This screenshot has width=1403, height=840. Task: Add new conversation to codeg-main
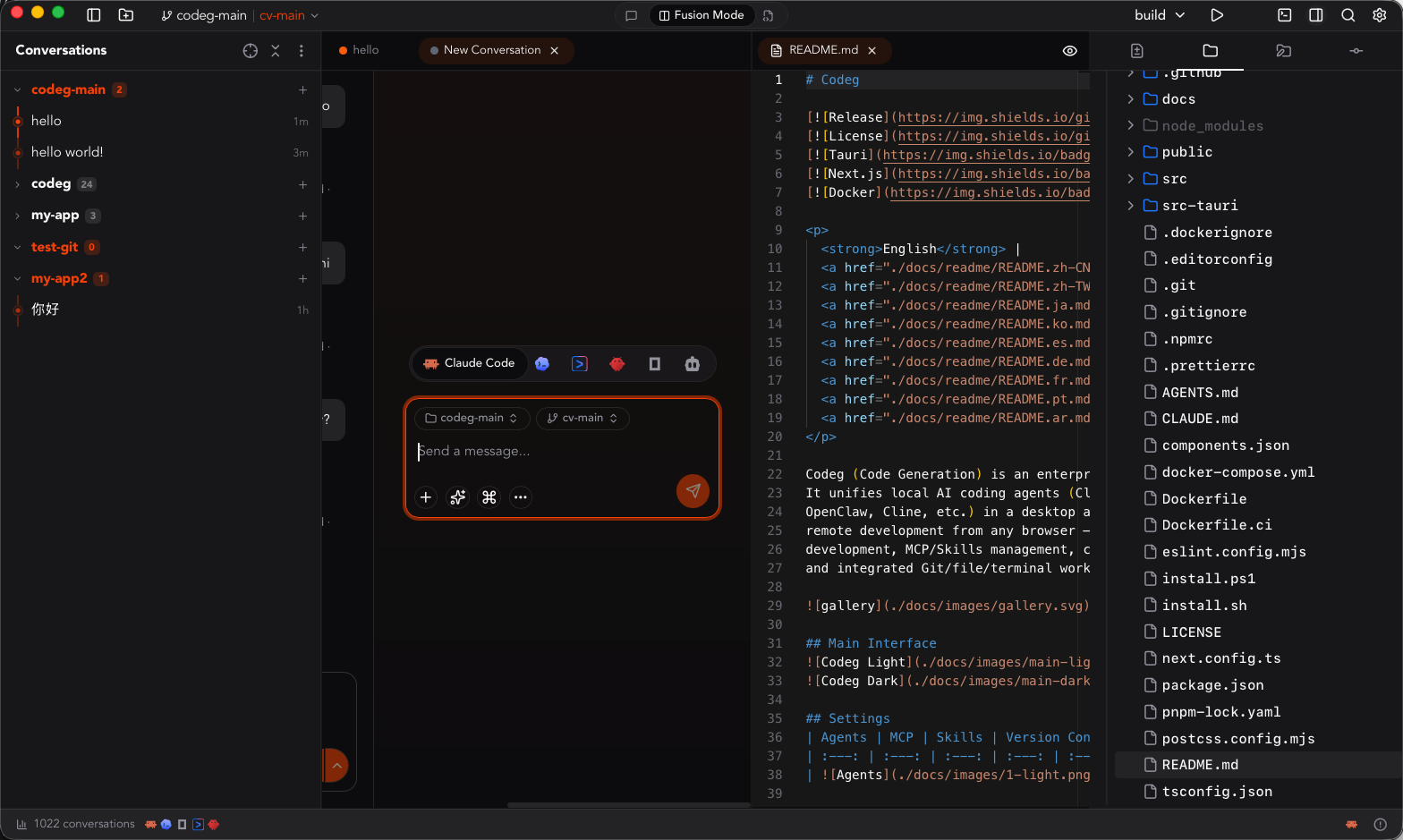click(x=302, y=90)
